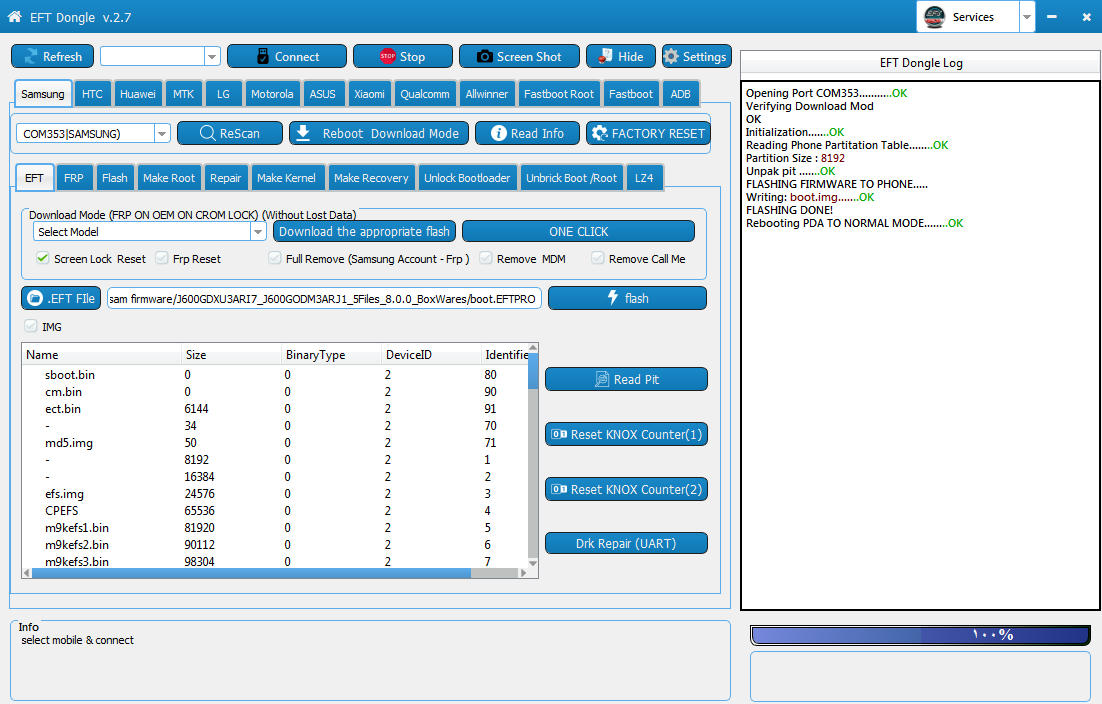Click the lightning bolt flash icon

pyautogui.click(x=613, y=298)
